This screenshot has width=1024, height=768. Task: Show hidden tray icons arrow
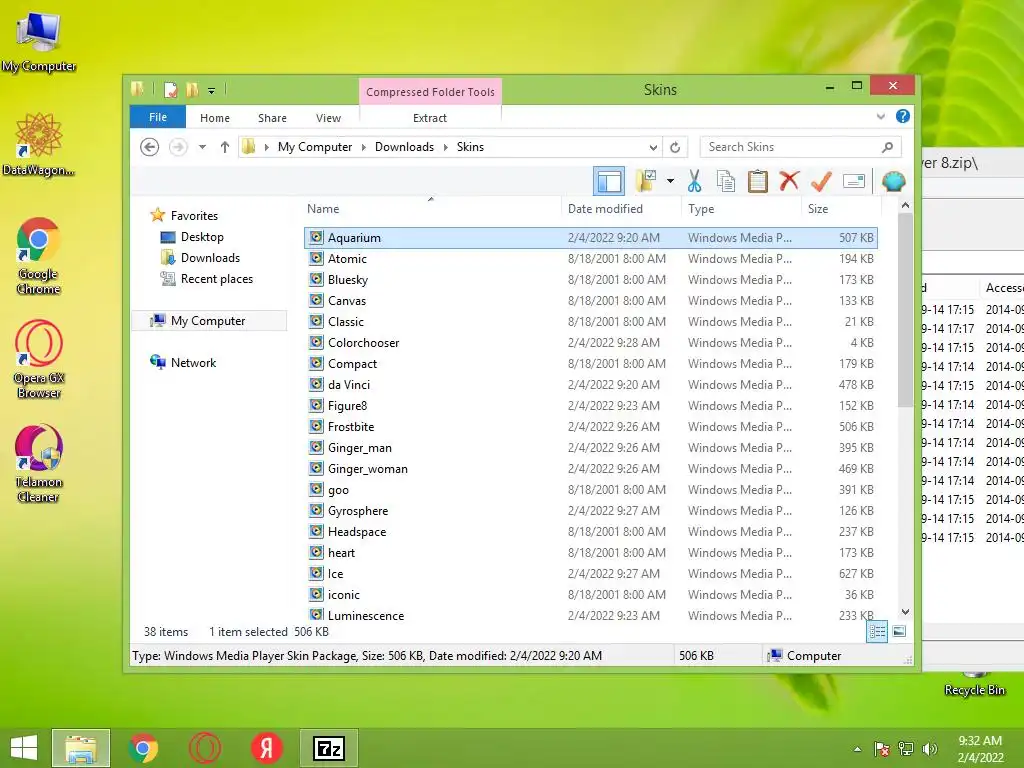coord(857,749)
